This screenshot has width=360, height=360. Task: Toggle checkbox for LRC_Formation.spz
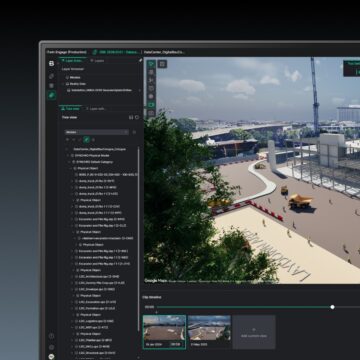(x=76, y=308)
